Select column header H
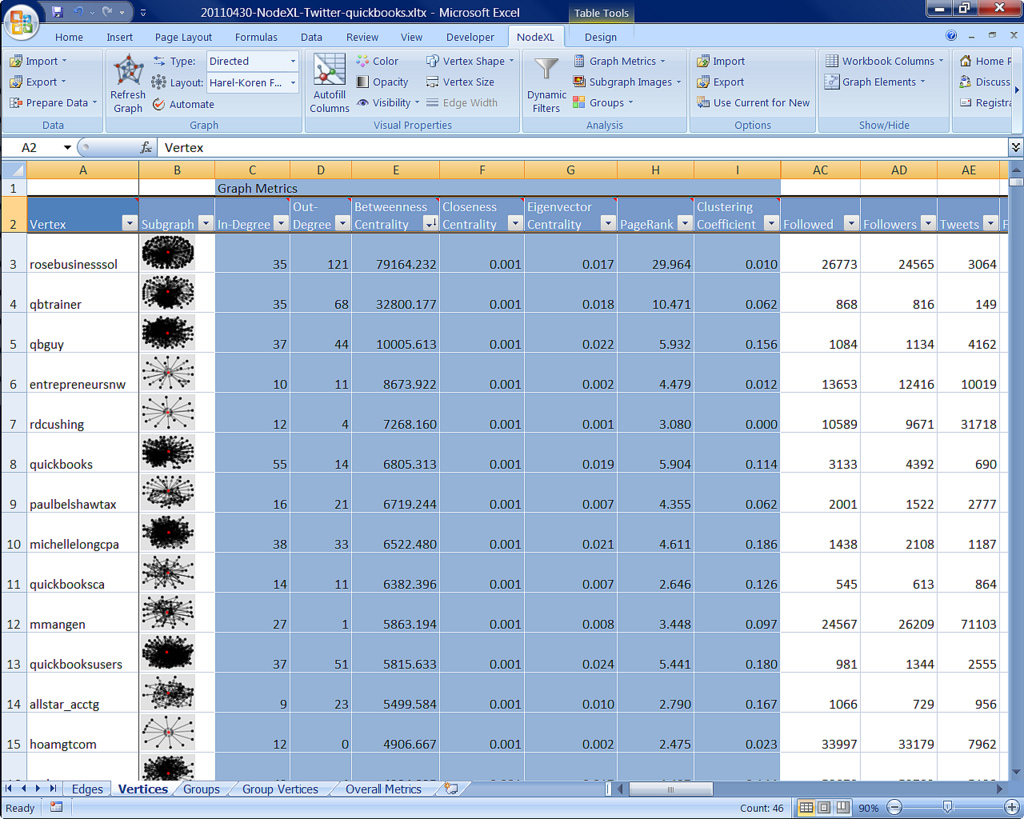1024x819 pixels. point(655,170)
